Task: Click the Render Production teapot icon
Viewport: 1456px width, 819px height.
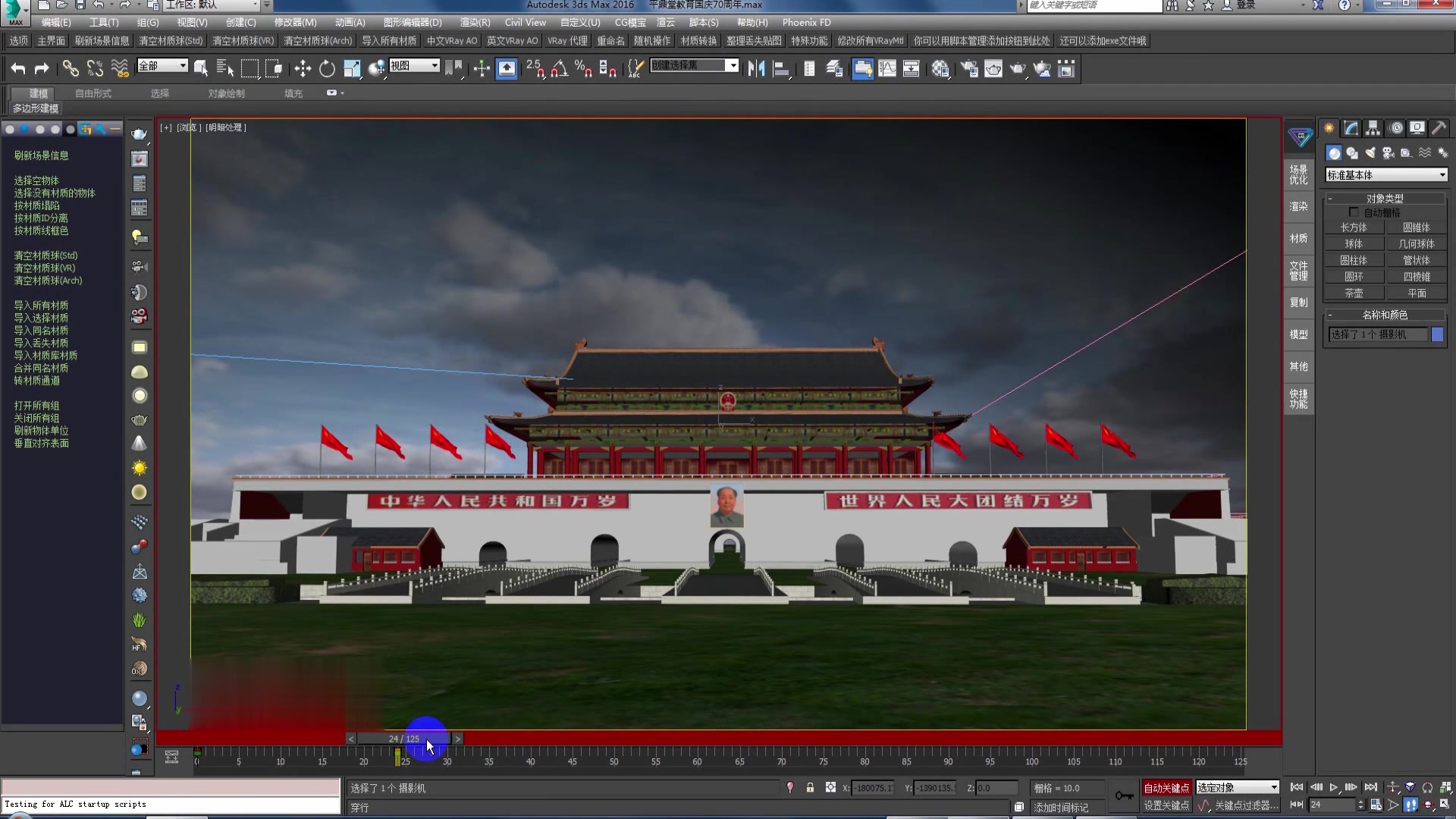Action: (1018, 68)
